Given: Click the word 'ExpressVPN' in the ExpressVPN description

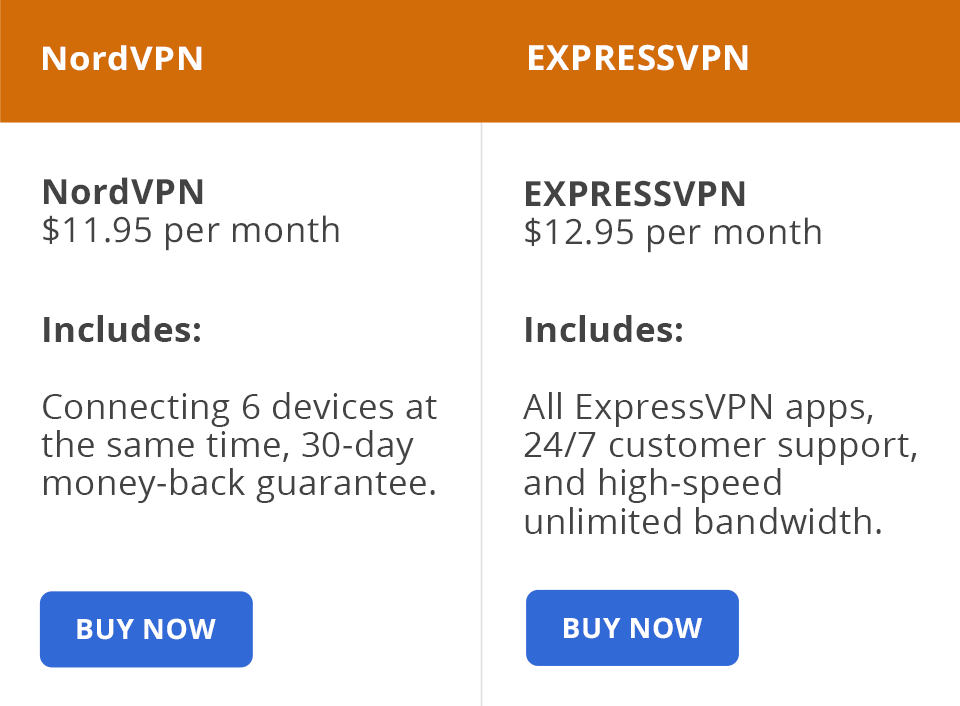Looking at the screenshot, I should pos(674,407).
